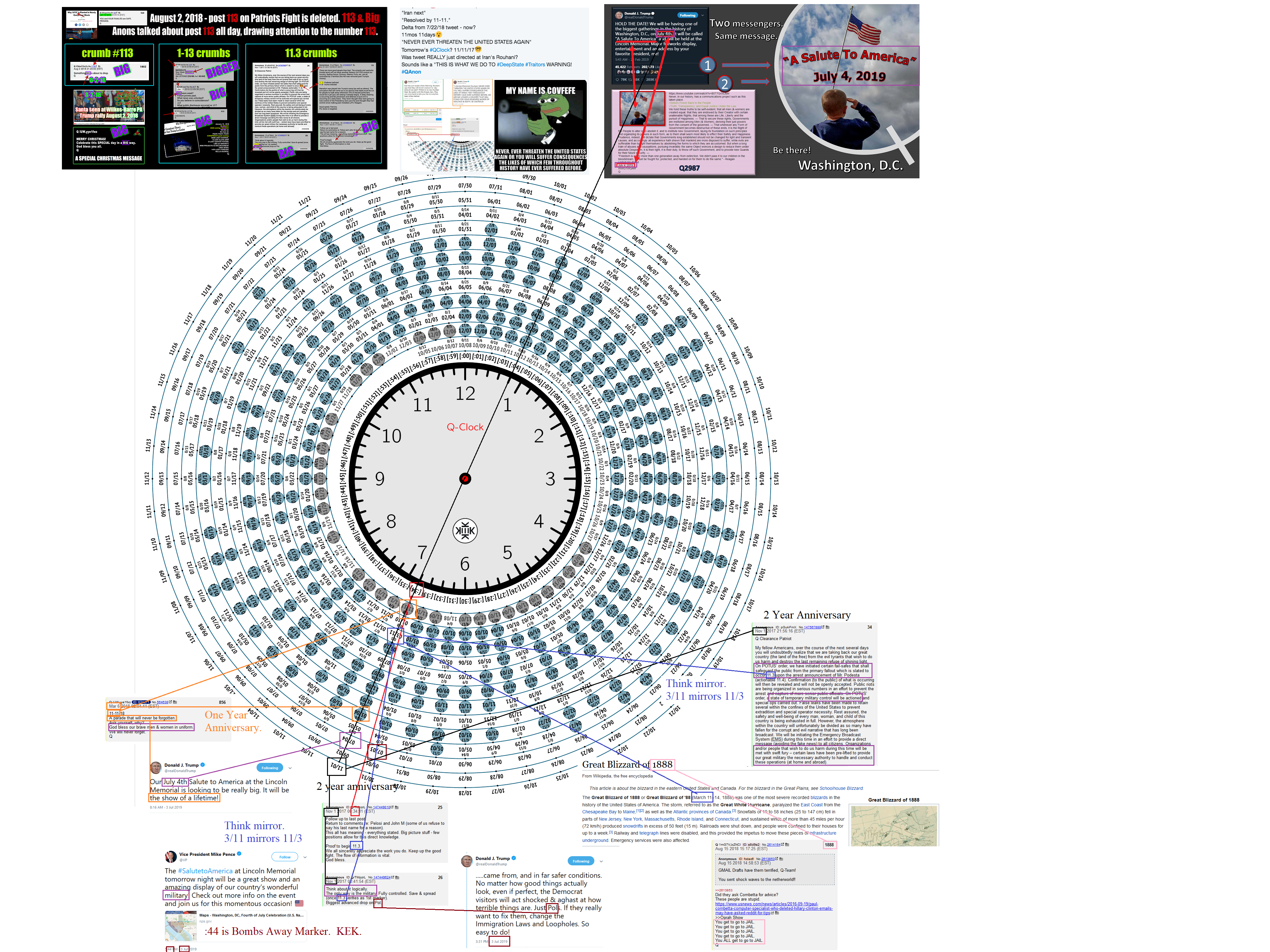
Task: Open the chevron menu on Pence's tweet
Action: coord(305,857)
